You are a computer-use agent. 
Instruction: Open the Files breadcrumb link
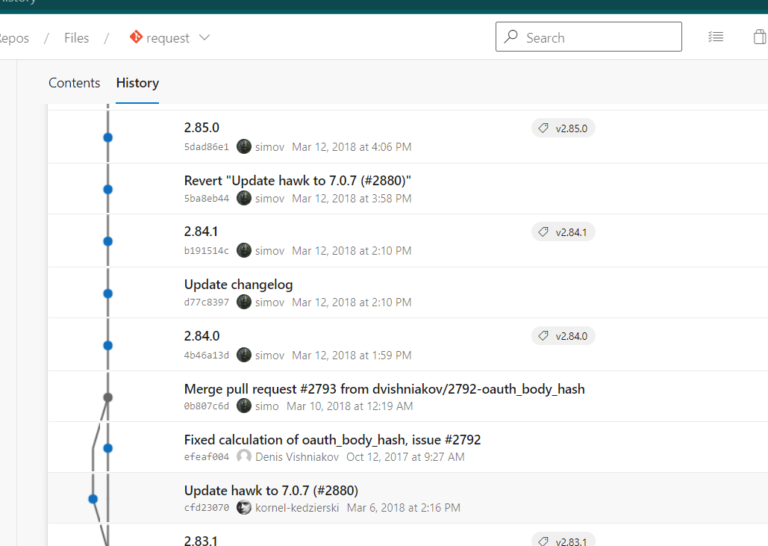[76, 38]
